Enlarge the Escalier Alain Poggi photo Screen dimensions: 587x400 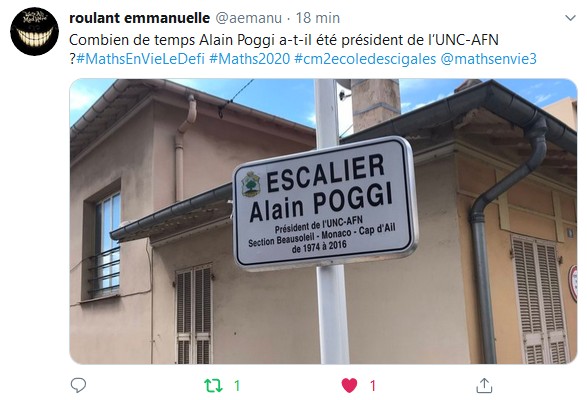323,221
